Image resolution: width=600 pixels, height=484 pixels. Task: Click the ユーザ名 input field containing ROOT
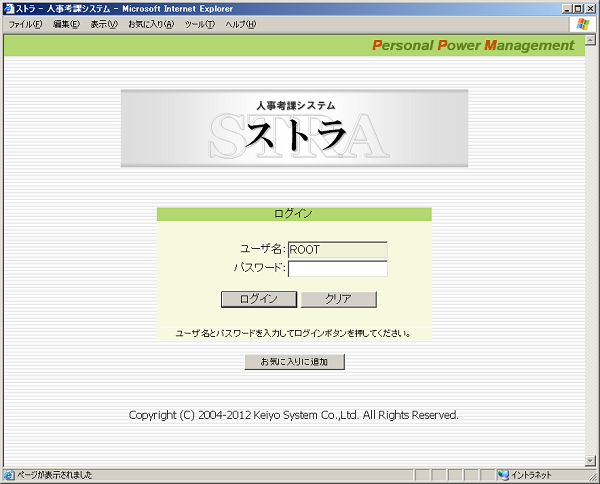pos(338,250)
